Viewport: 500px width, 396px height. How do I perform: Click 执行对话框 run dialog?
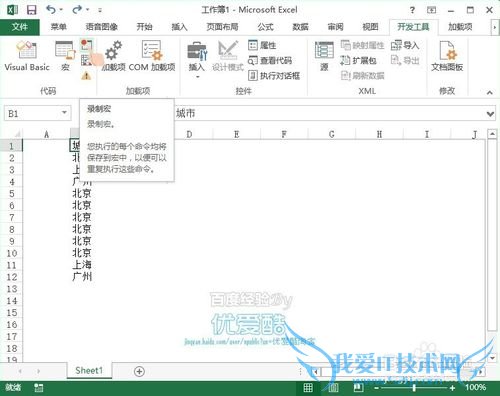click(274, 76)
